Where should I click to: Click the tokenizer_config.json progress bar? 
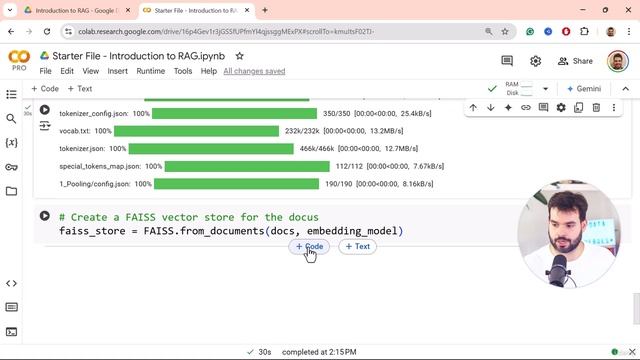pyautogui.click(x=234, y=113)
